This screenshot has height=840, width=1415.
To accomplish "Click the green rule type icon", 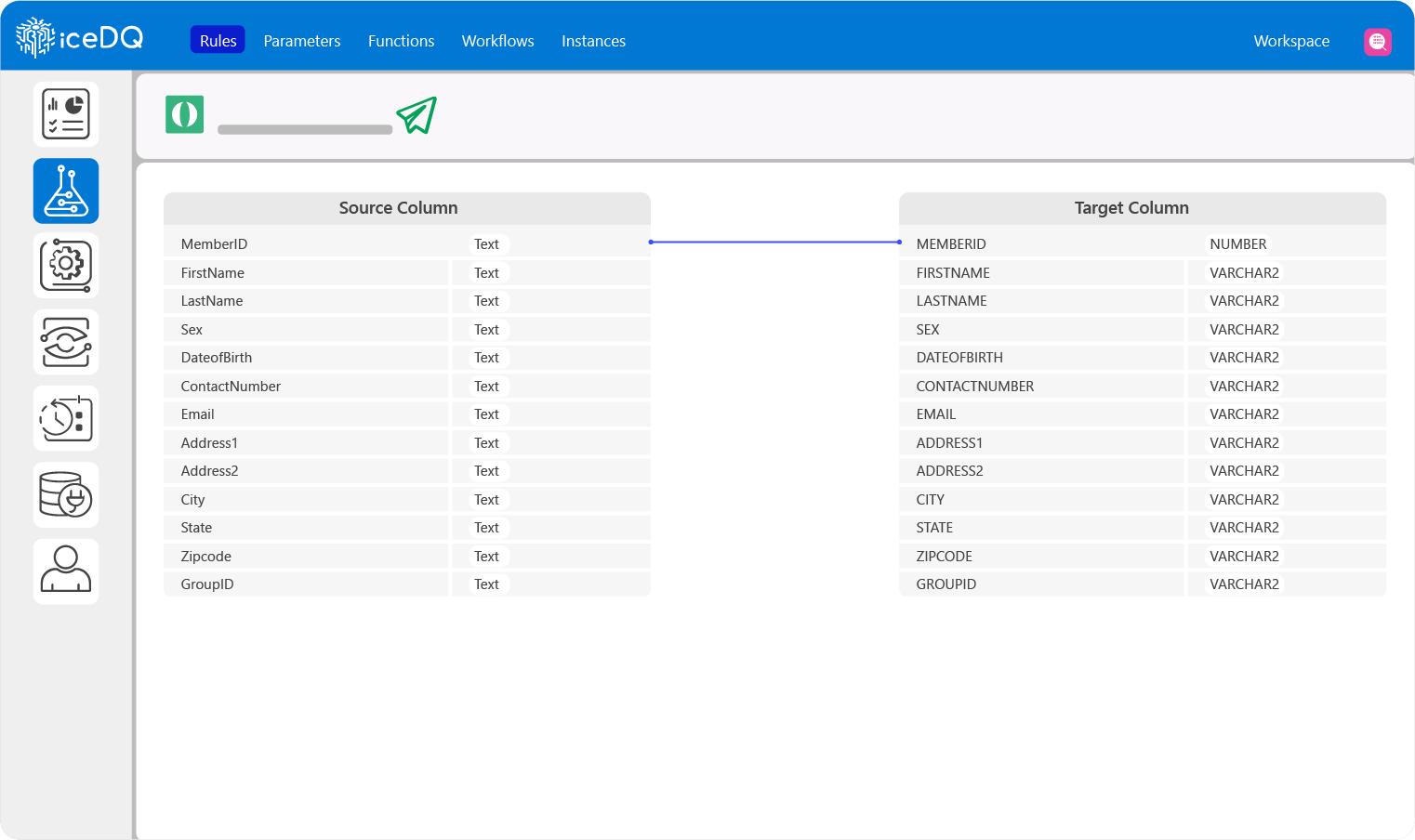I will pyautogui.click(x=184, y=114).
